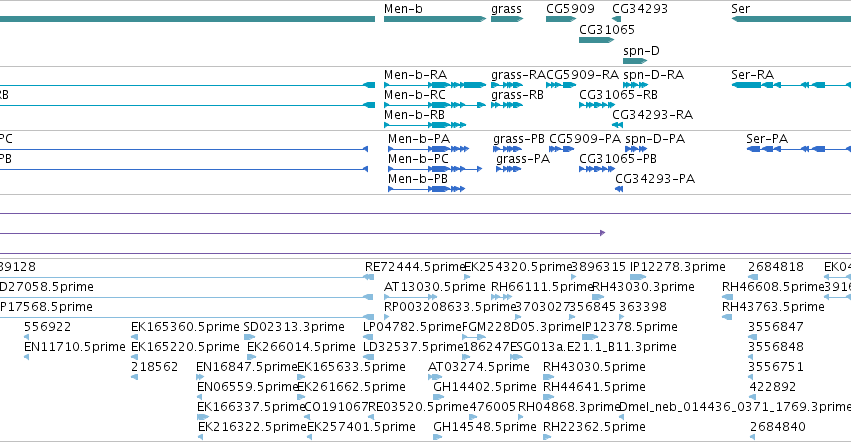
Task: Click the Ser gene feature bar
Action: [x=791, y=19]
